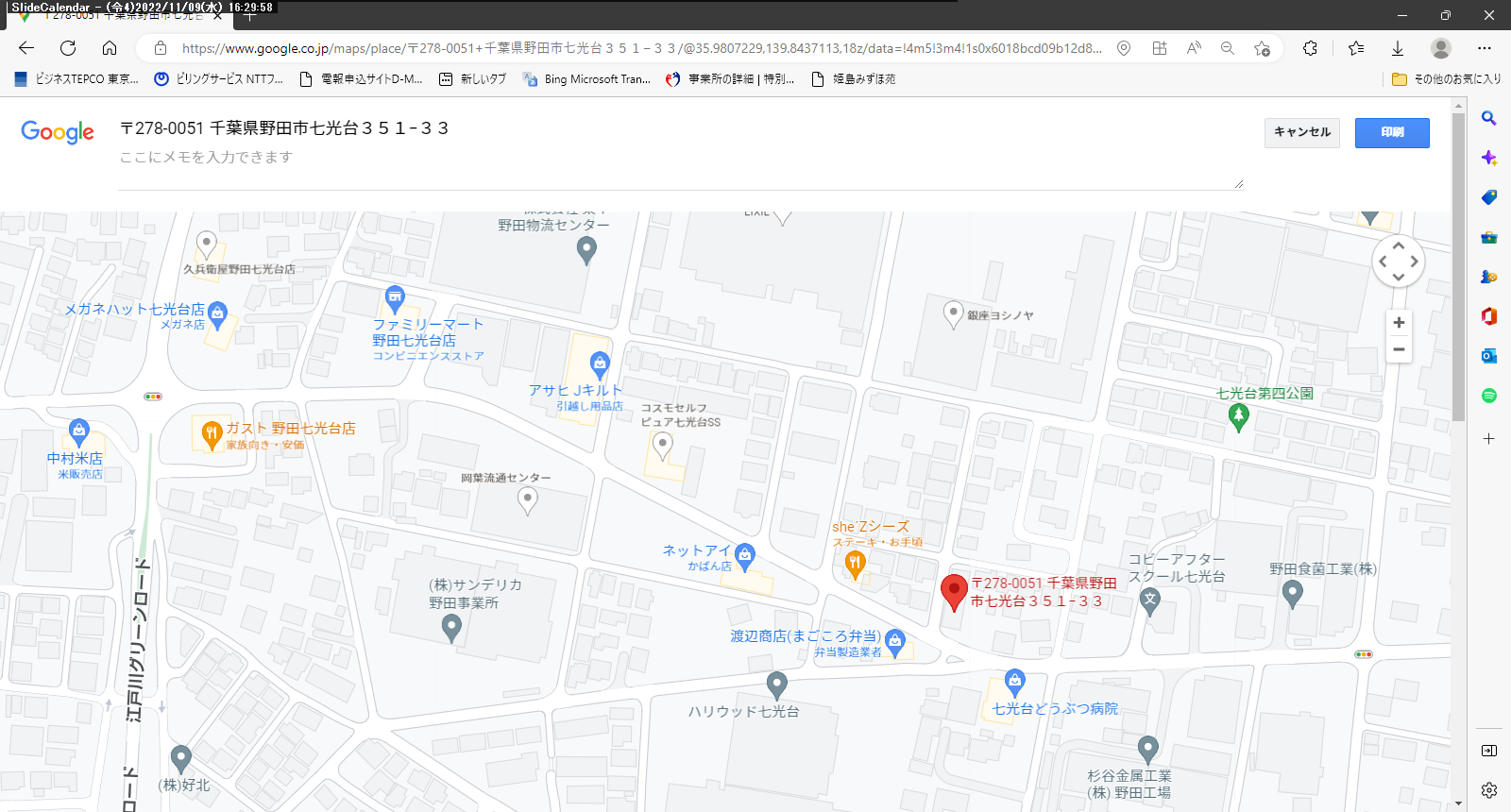
Task: Open Edge settings and more menu
Action: click(x=1485, y=48)
